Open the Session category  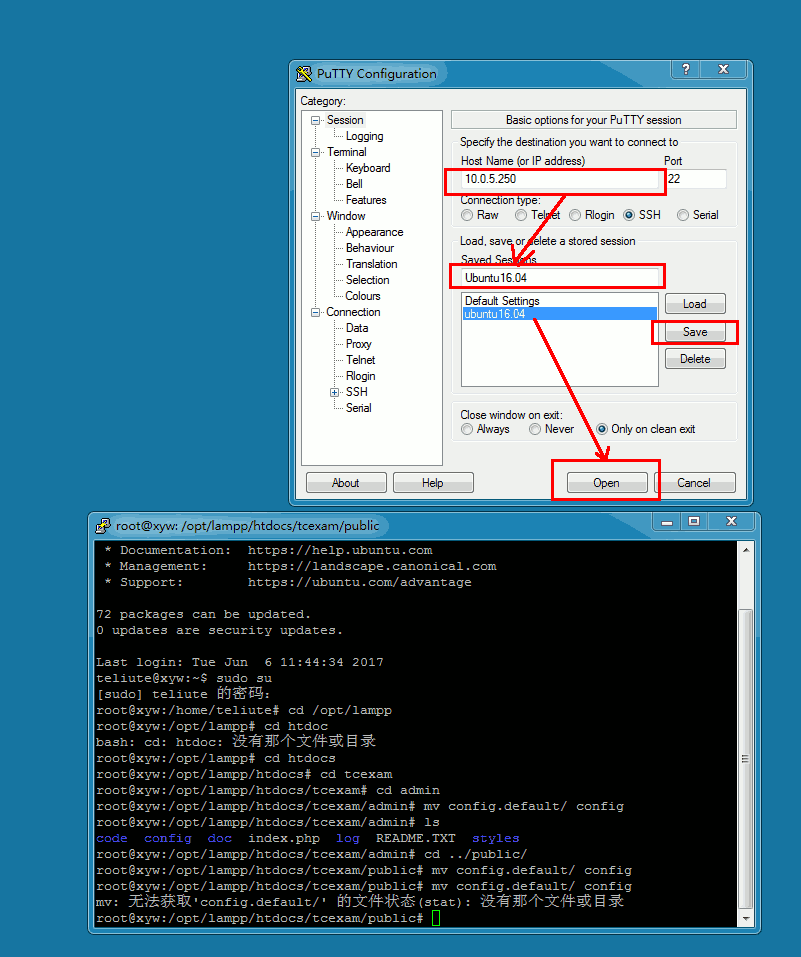pyautogui.click(x=345, y=120)
